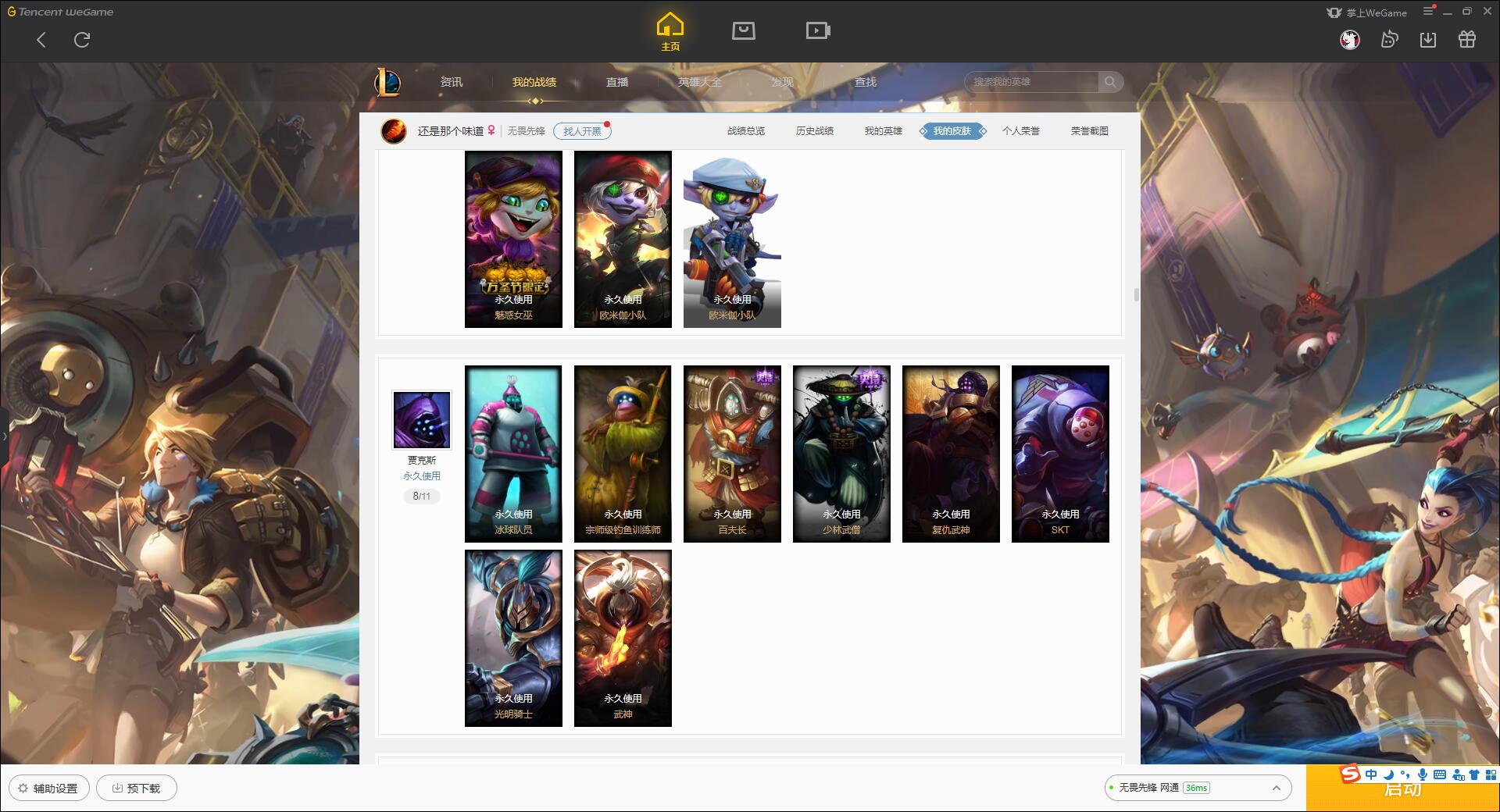Click the 贾克斯 champion portrait icon

(x=422, y=420)
